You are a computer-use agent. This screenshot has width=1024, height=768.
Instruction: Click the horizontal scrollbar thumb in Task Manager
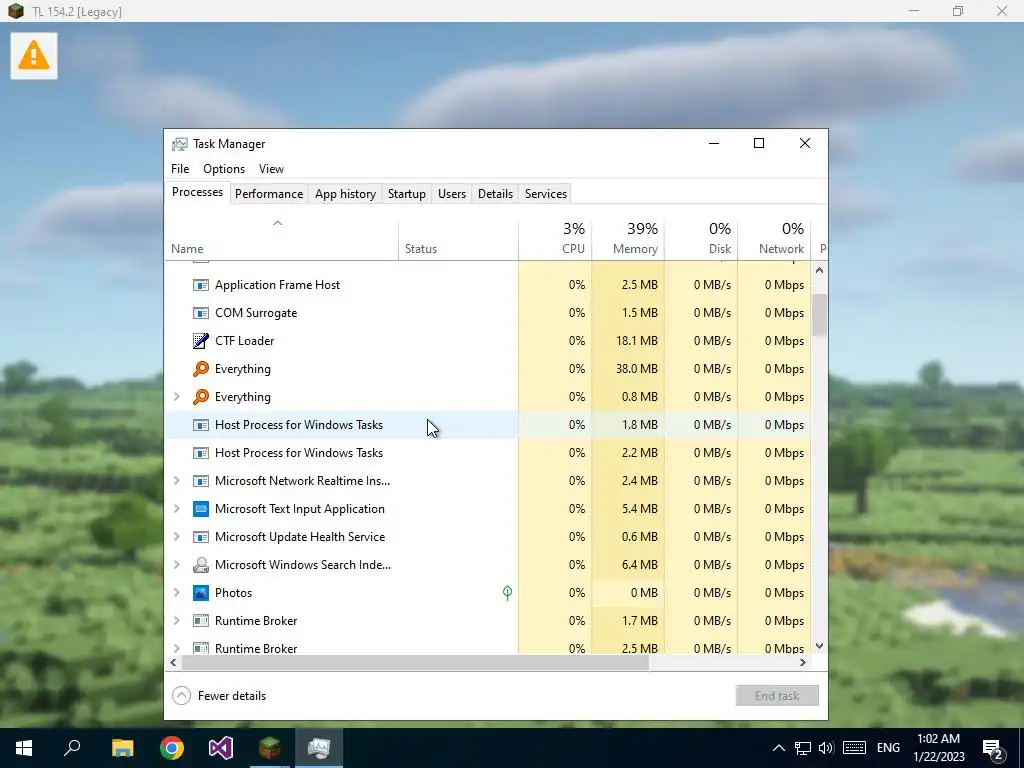pyautogui.click(x=416, y=663)
